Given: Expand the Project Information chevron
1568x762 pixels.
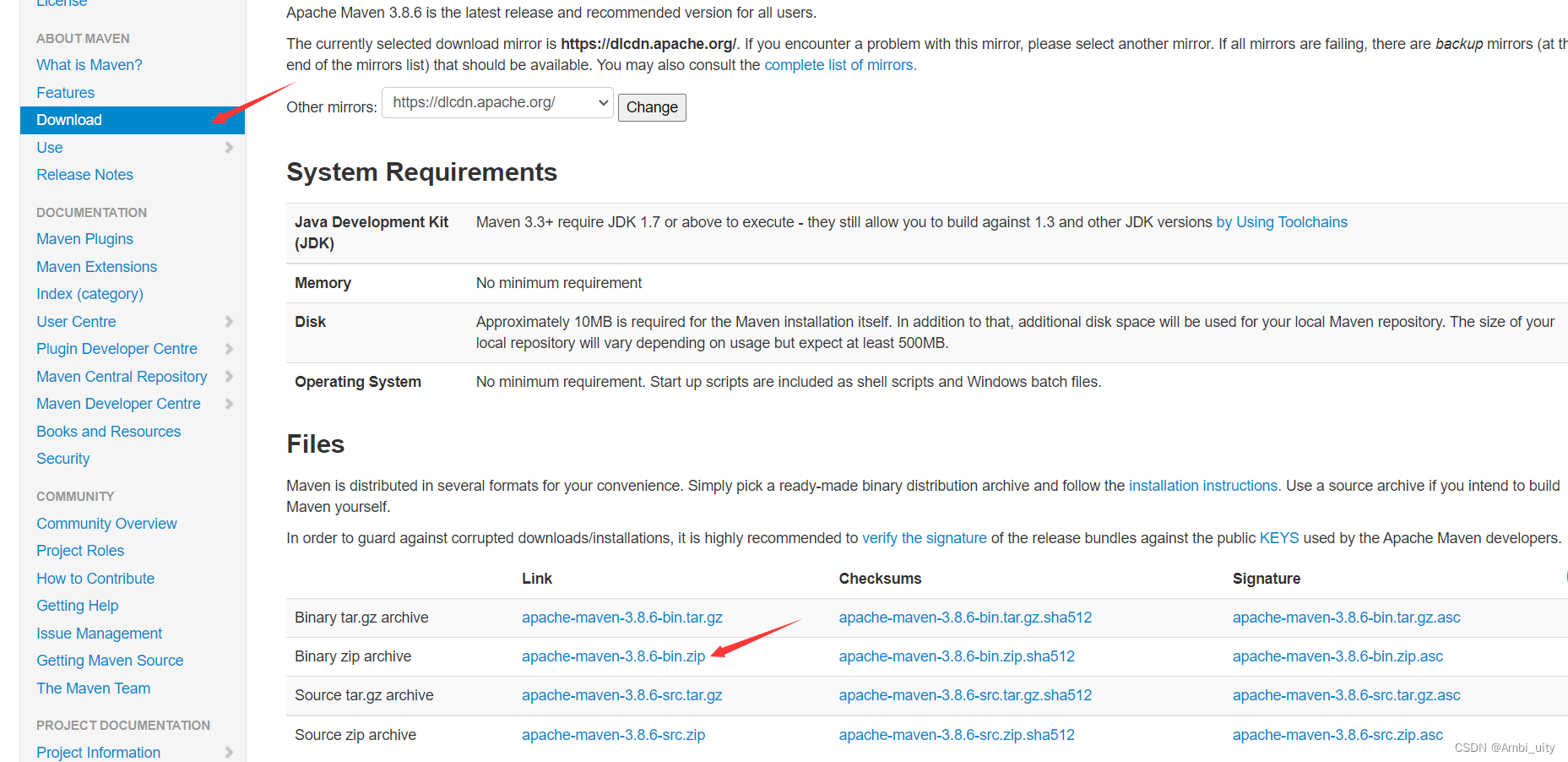Looking at the screenshot, I should [x=229, y=753].
